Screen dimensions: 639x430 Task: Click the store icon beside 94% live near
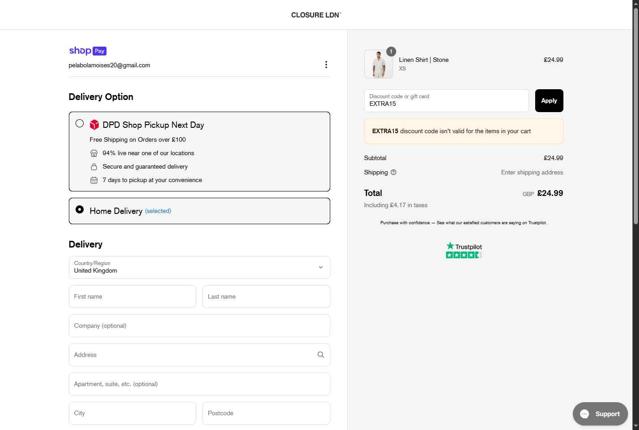tap(94, 153)
